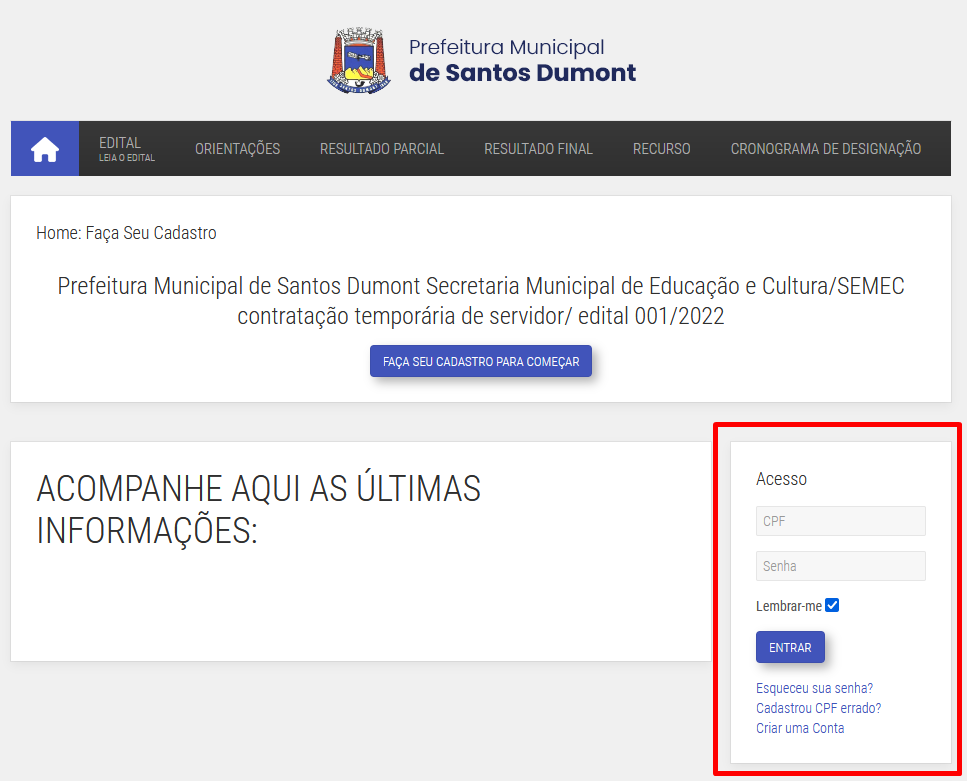This screenshot has height=781, width=967.
Task: Open the Cadastrou CPF errado? link
Action: click(x=818, y=708)
